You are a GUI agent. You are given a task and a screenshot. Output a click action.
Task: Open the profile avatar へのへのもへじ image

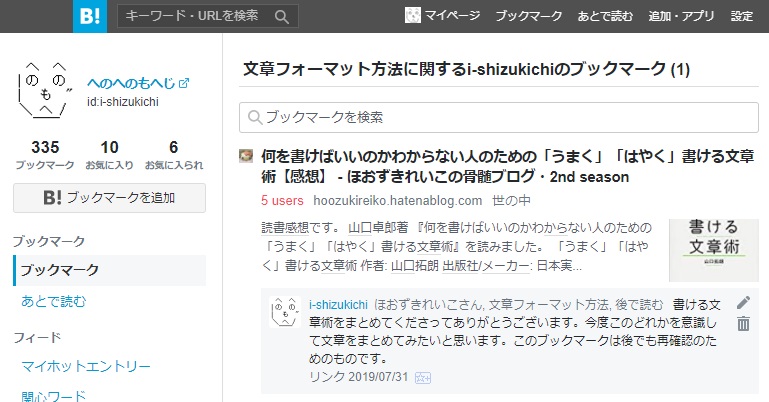point(45,91)
